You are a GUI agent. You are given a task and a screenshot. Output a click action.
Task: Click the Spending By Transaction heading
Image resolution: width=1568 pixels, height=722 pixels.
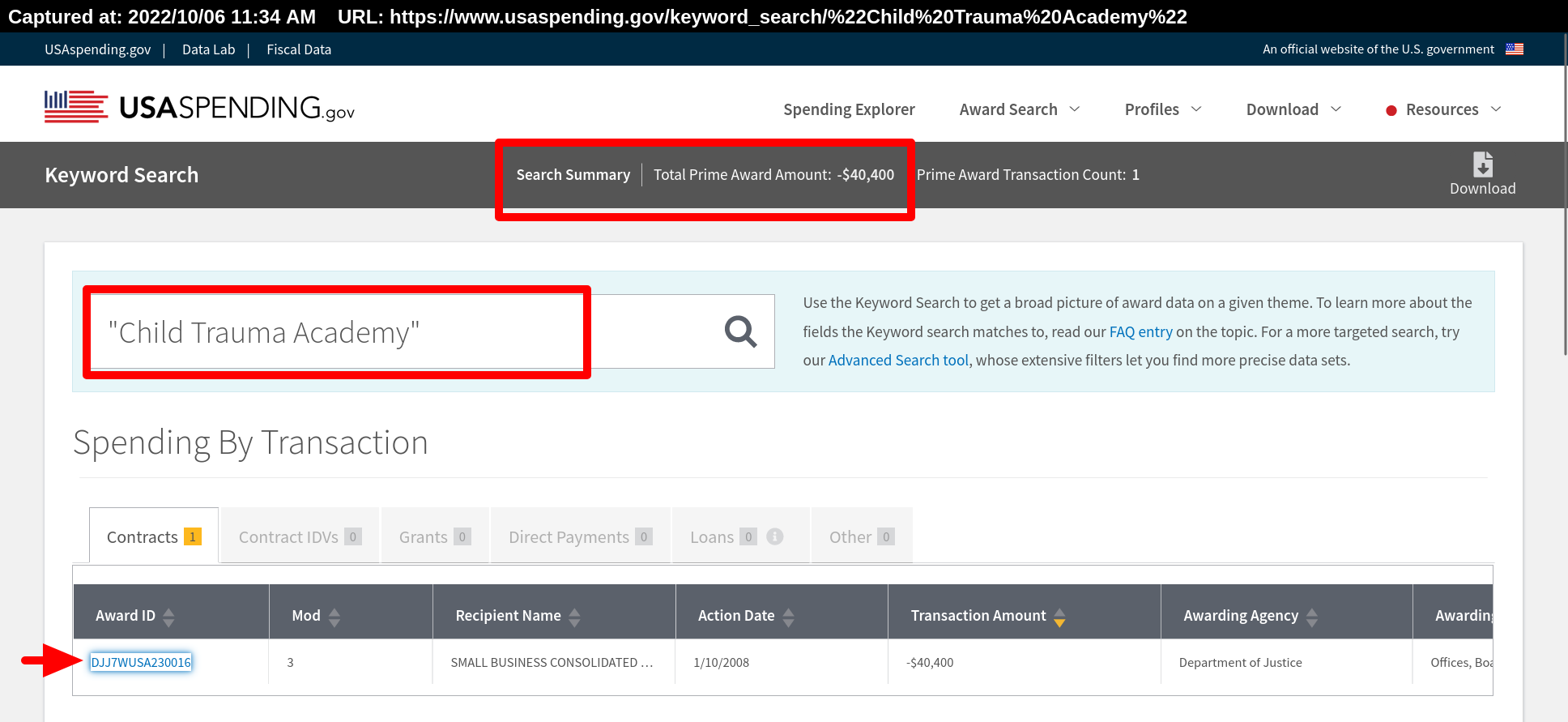pyautogui.click(x=250, y=442)
